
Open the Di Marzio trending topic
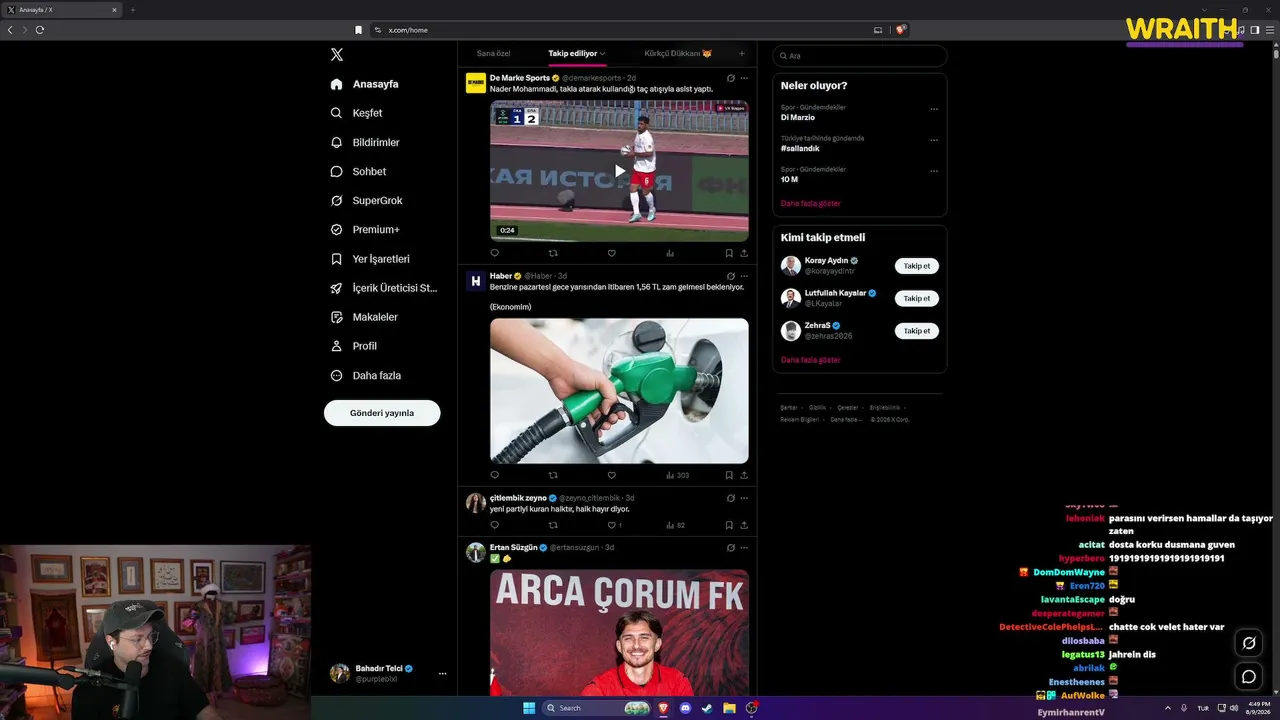click(798, 117)
